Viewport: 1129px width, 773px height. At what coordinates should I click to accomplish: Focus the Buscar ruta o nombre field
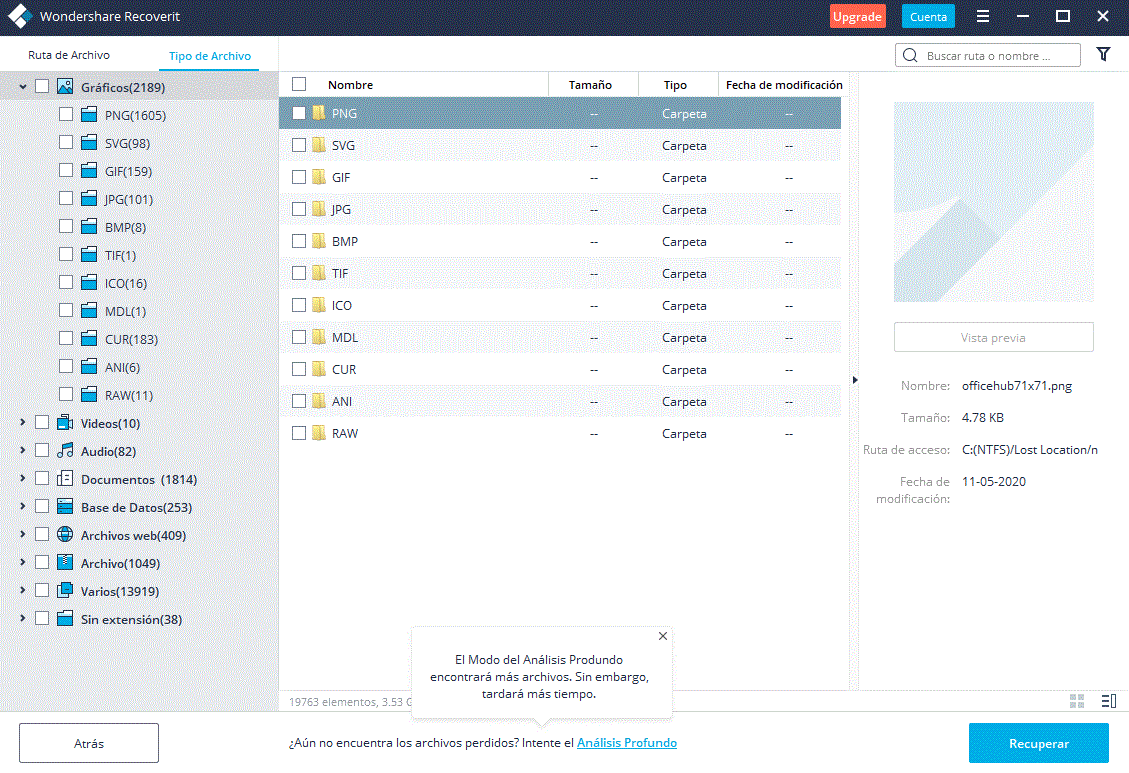pos(988,55)
